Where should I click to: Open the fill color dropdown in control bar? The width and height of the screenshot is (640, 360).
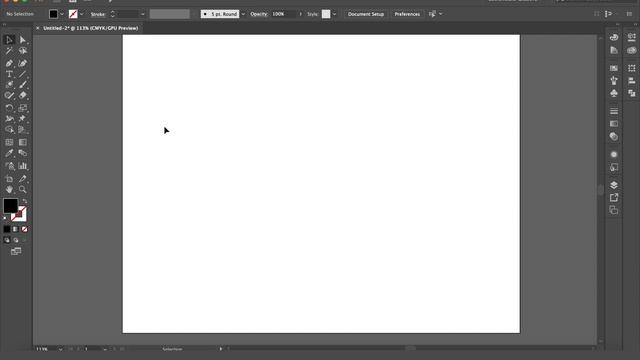(62, 14)
